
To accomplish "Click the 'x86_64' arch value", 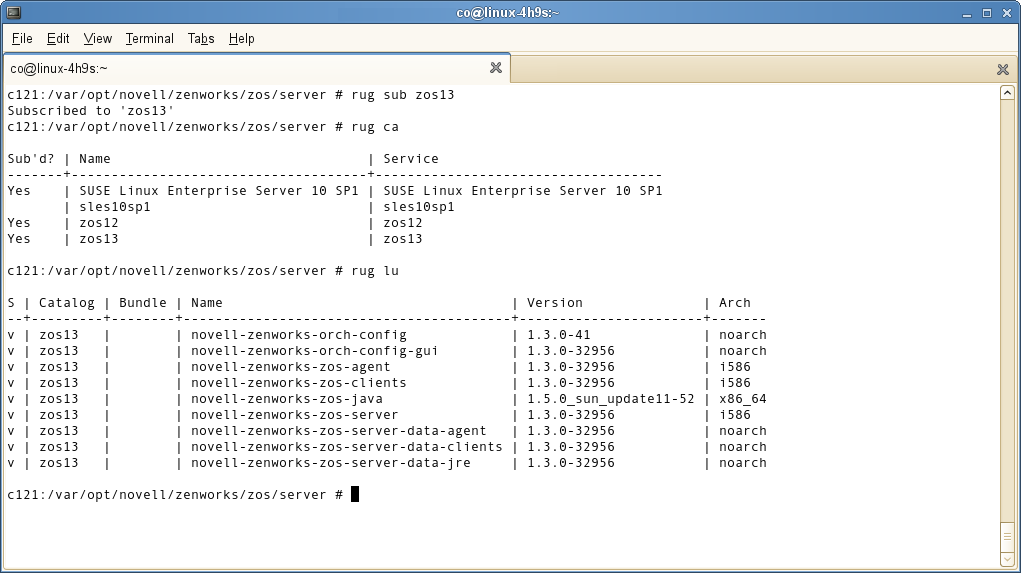I will pyautogui.click(x=742, y=398).
